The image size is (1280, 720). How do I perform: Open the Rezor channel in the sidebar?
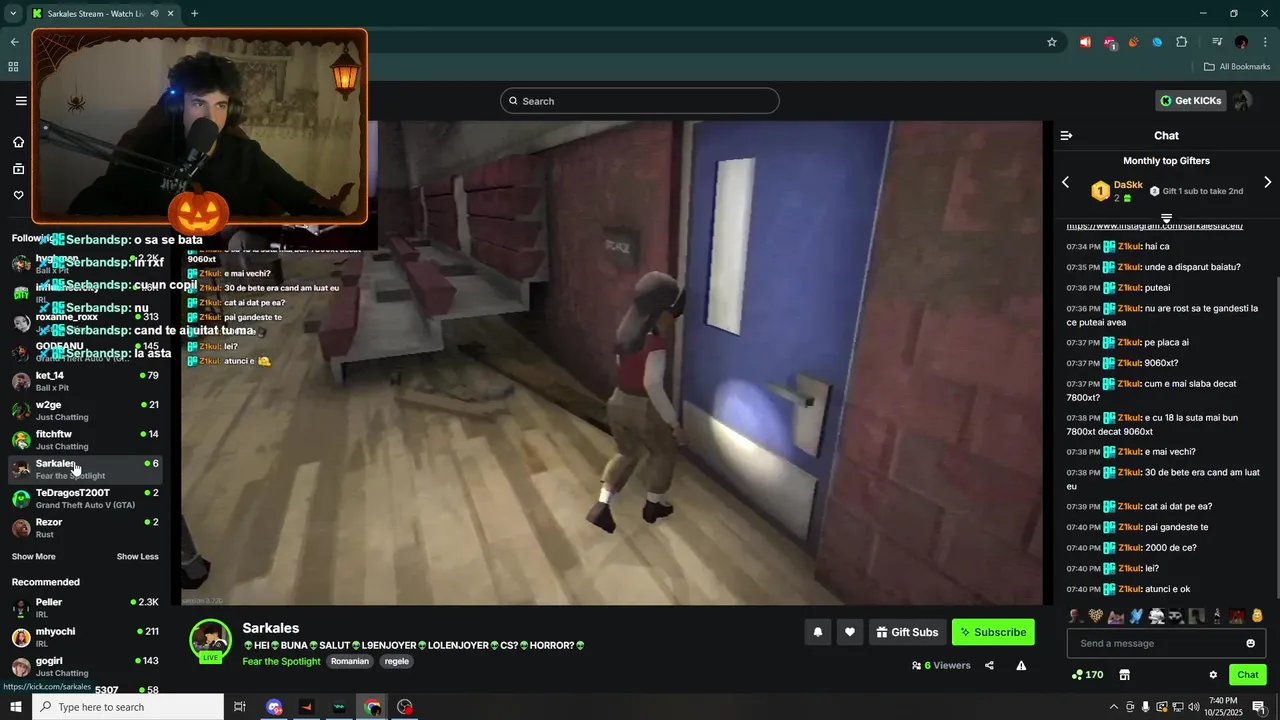[x=86, y=528]
